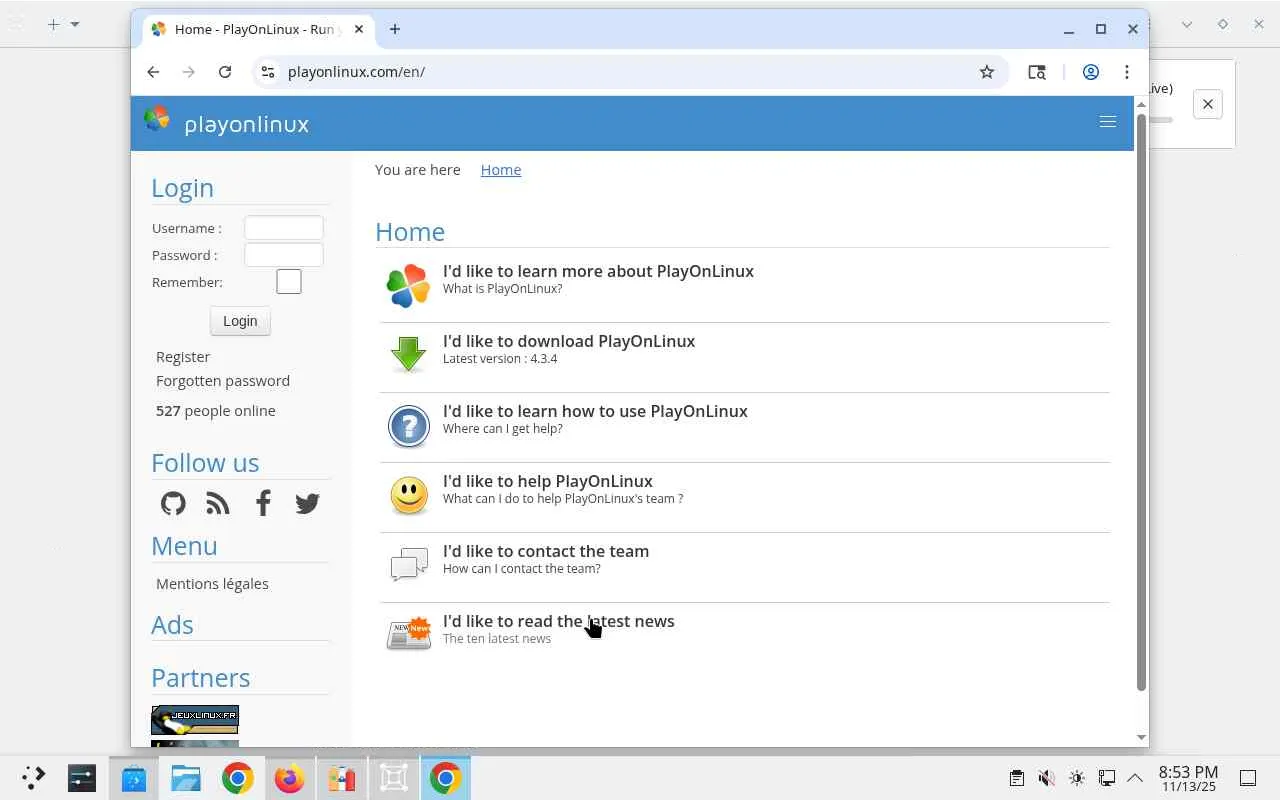Open the RSS feed icon
Screen dimensions: 1280x800
pyautogui.click(x=218, y=503)
